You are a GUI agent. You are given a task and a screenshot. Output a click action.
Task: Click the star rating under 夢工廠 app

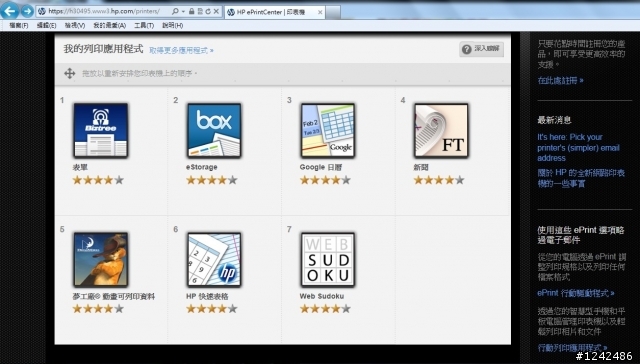tap(98, 309)
